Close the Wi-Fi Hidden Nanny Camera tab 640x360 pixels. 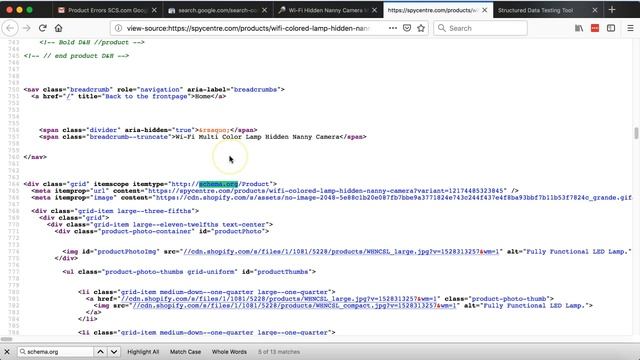coord(374,10)
